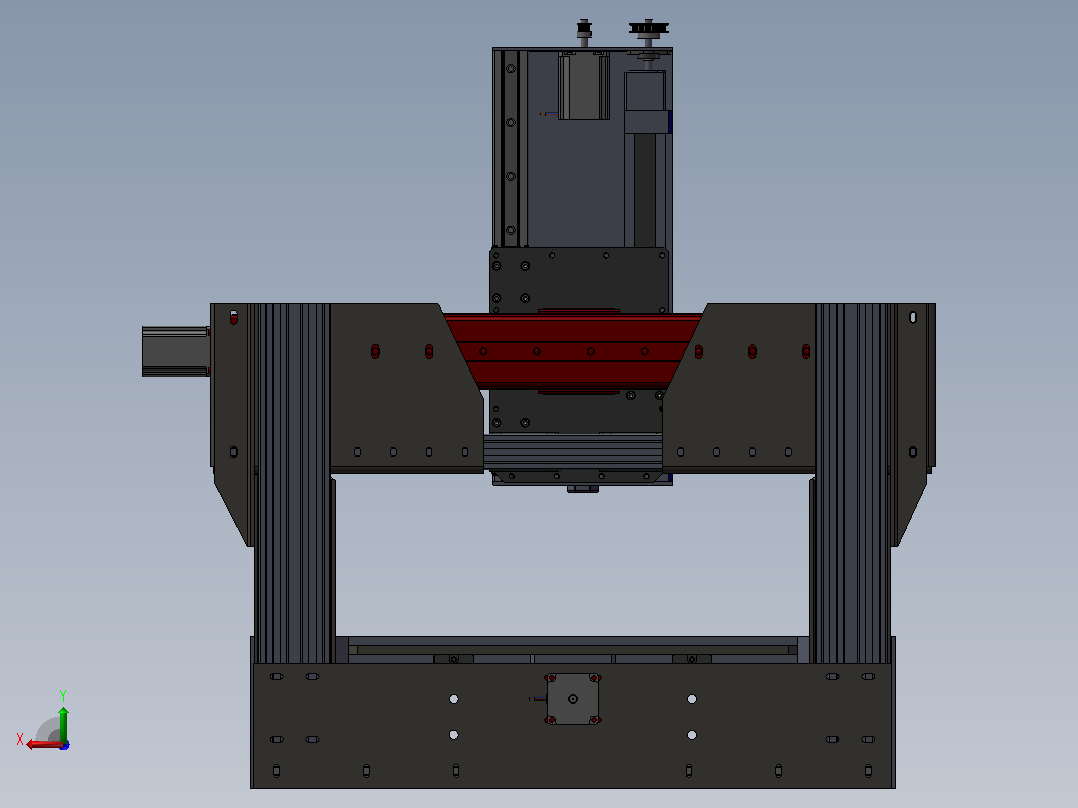Click the red X axis arrow on triad
The image size is (1078, 808).
pyautogui.click(x=43, y=744)
